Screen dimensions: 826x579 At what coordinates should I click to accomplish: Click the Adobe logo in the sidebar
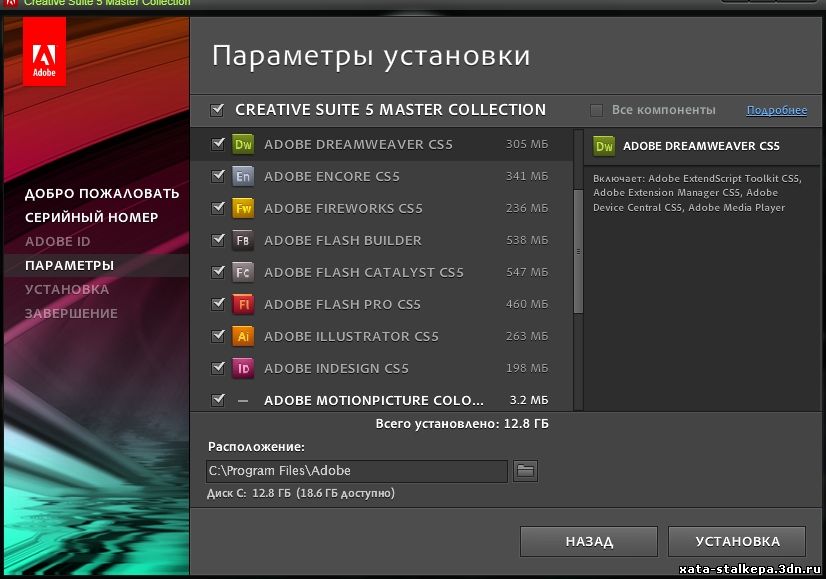[x=44, y=51]
